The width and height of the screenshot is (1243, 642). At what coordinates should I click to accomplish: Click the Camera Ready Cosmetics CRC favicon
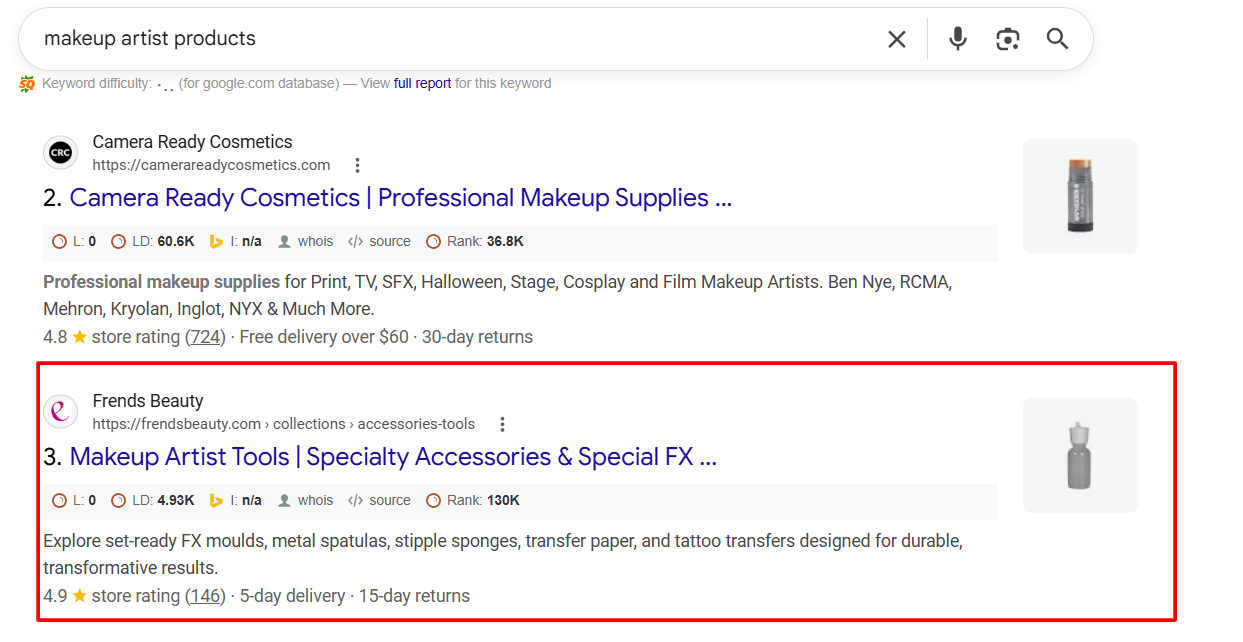point(61,153)
